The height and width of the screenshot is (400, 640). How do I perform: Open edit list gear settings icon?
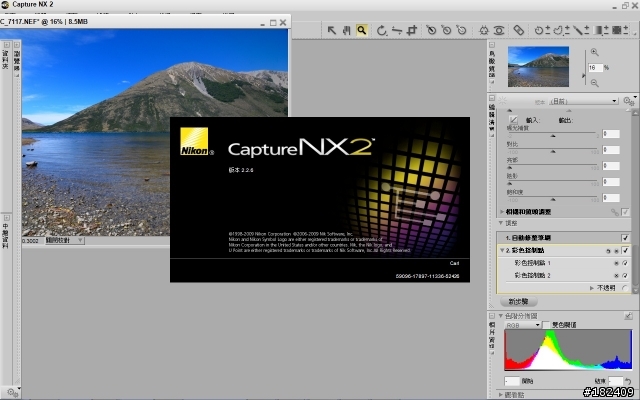click(629, 100)
